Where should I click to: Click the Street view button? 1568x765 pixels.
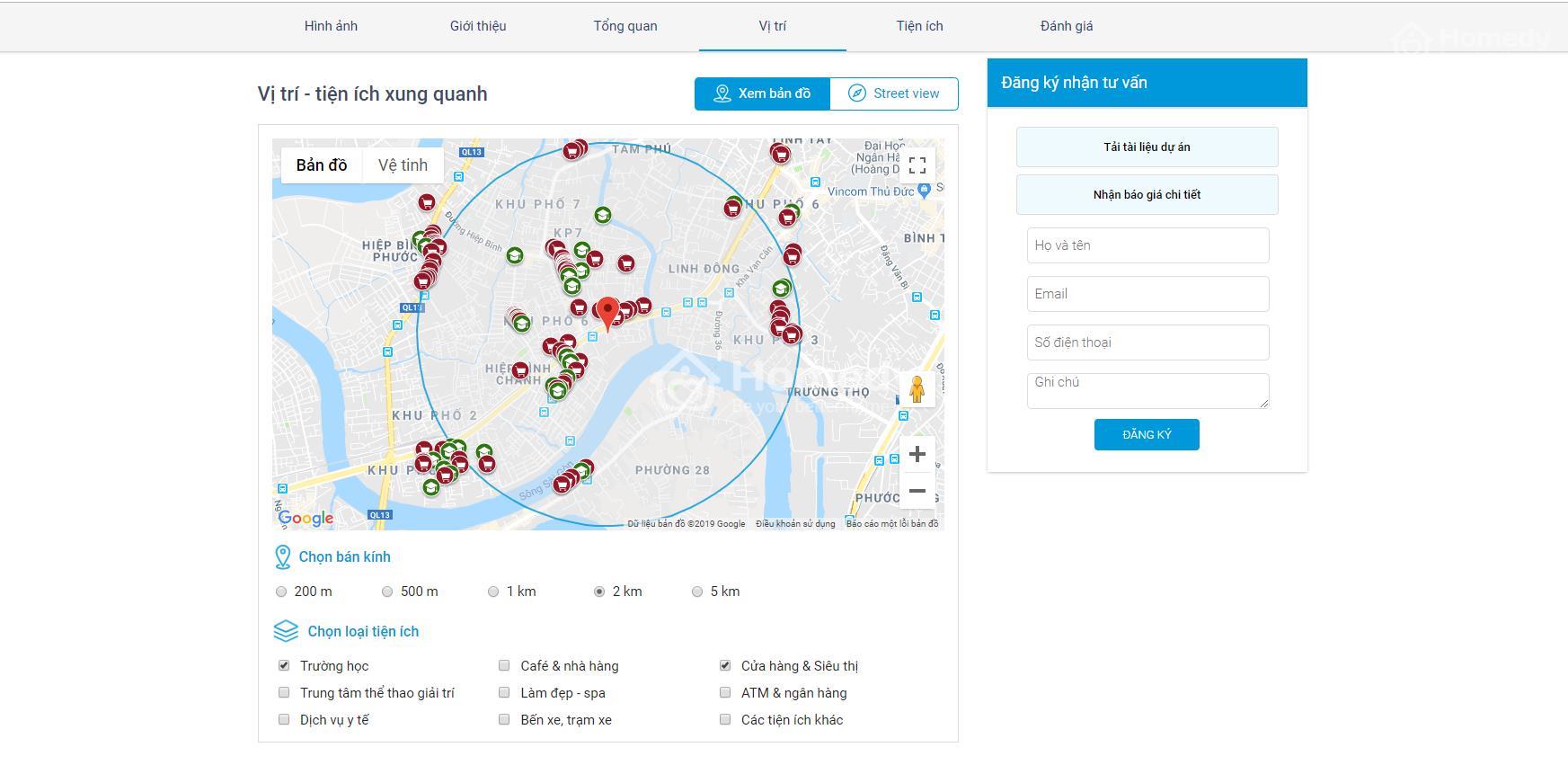[894, 93]
